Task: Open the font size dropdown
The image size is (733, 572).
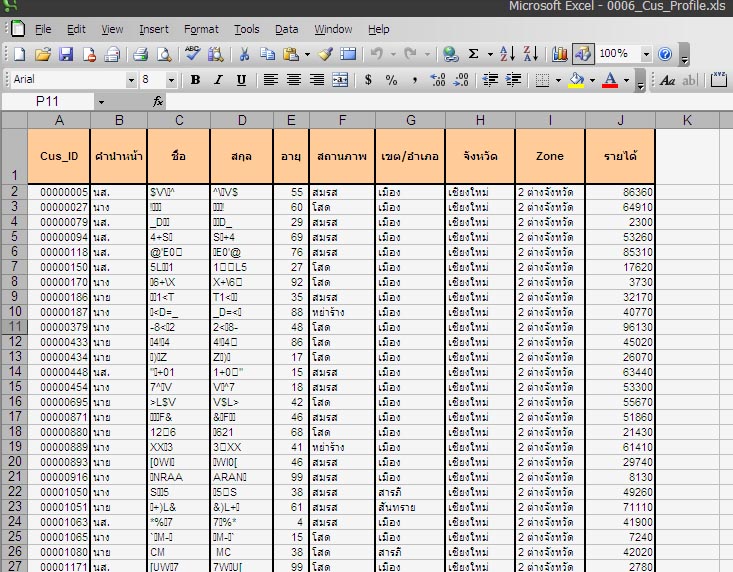Action: 171,80
